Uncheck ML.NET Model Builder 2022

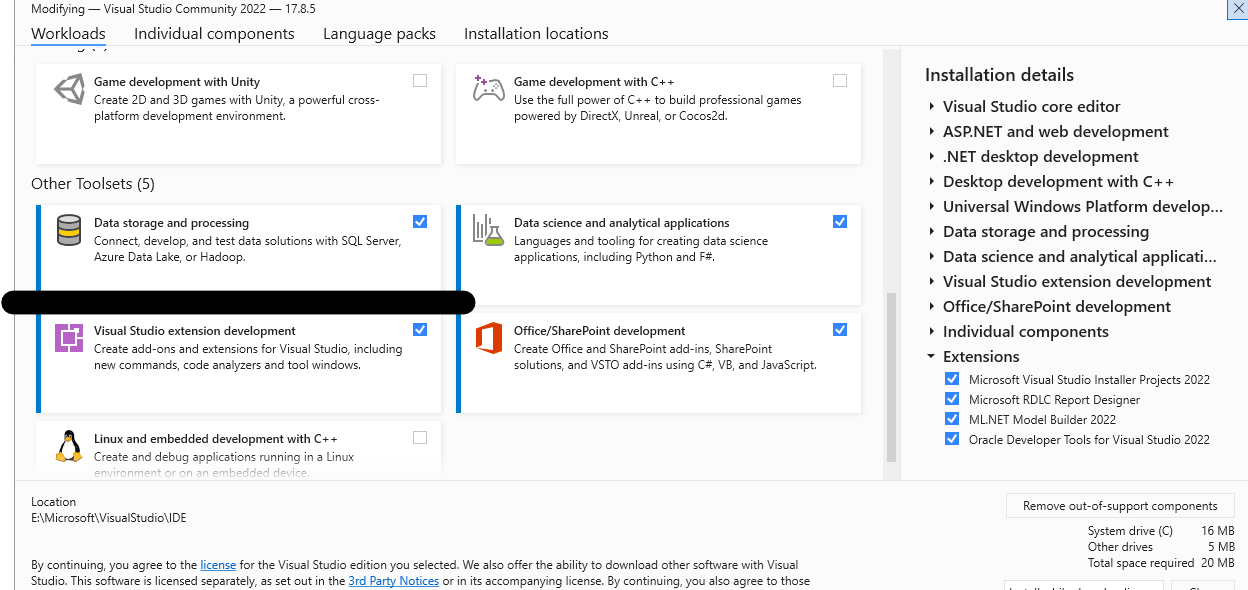(x=952, y=419)
